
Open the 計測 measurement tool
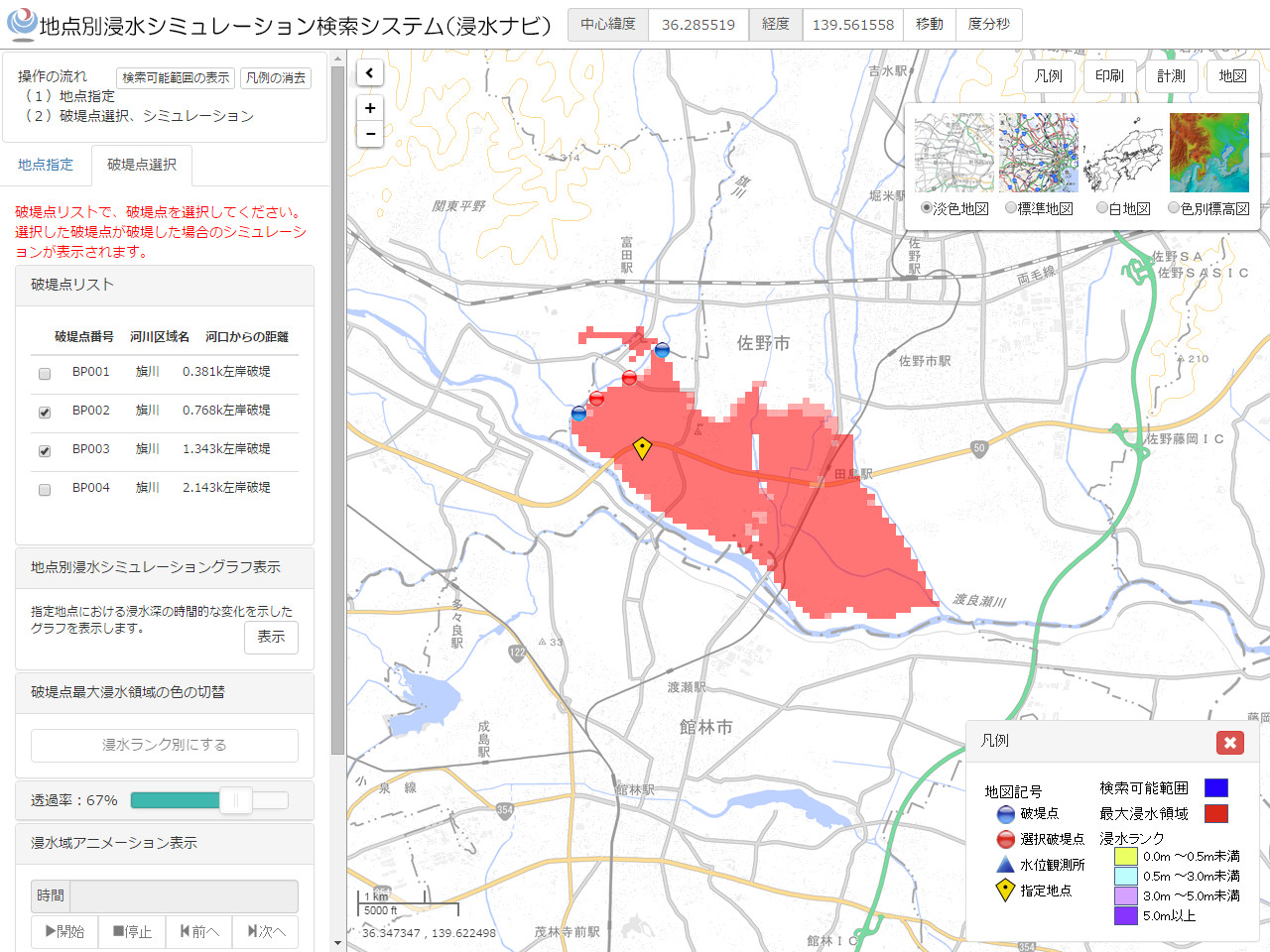(1171, 76)
